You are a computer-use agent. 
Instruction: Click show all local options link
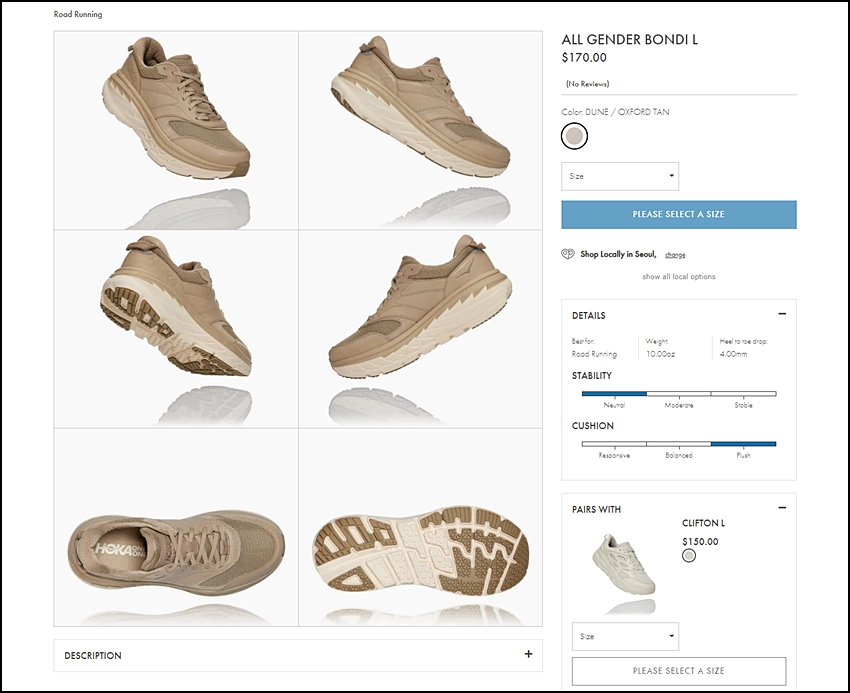(678, 276)
